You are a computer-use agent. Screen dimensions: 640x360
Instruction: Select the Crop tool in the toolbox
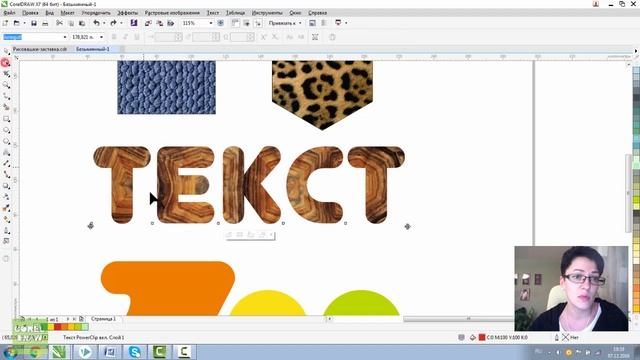pos(6,74)
